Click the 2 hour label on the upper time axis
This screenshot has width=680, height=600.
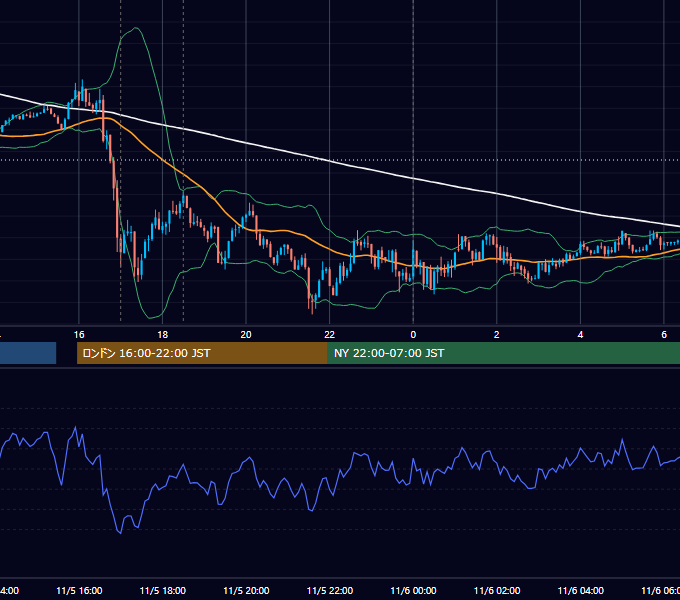(x=497, y=335)
